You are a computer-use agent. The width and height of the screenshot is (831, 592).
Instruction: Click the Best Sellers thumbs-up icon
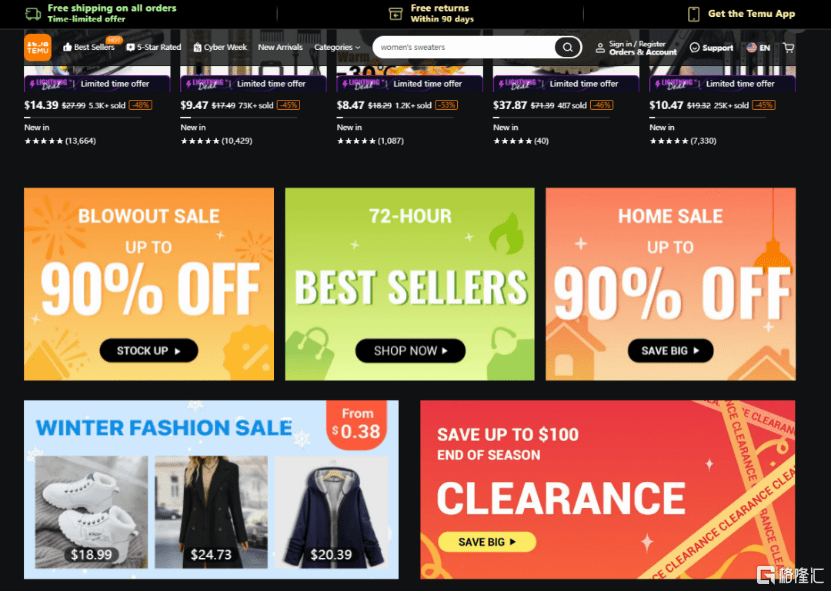tap(67, 47)
